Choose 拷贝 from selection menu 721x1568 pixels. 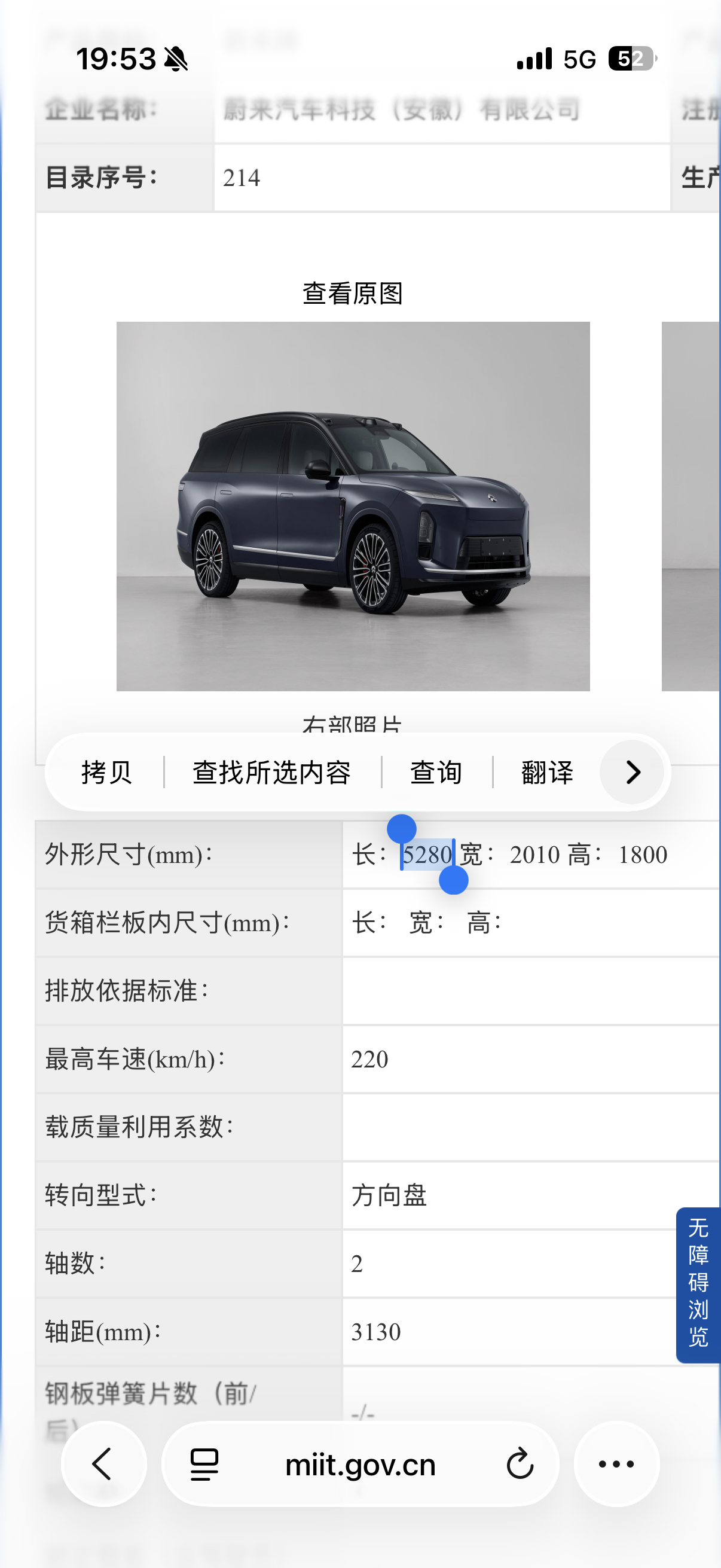[x=106, y=773]
